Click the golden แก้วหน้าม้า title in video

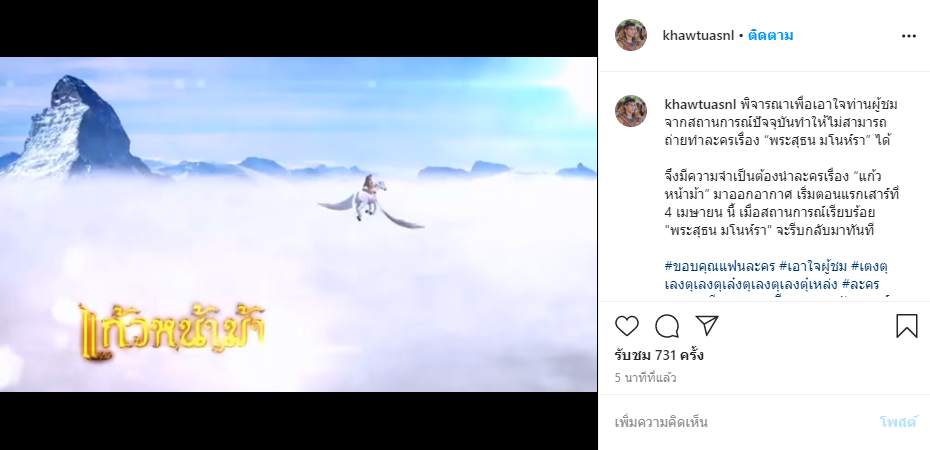point(173,331)
